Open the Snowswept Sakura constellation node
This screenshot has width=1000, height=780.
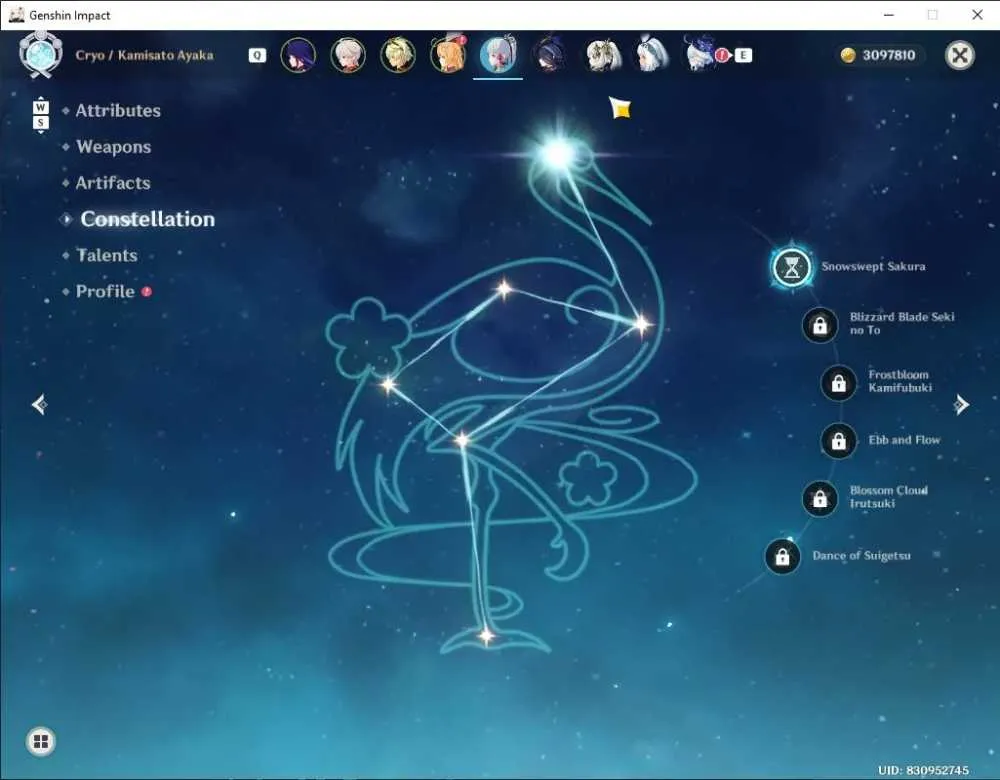click(x=791, y=267)
